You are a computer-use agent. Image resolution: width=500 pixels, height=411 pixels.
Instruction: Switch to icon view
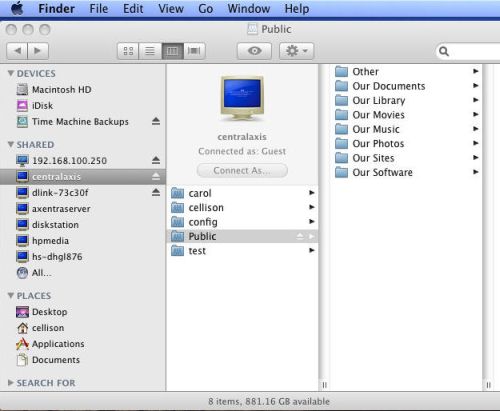[128, 51]
